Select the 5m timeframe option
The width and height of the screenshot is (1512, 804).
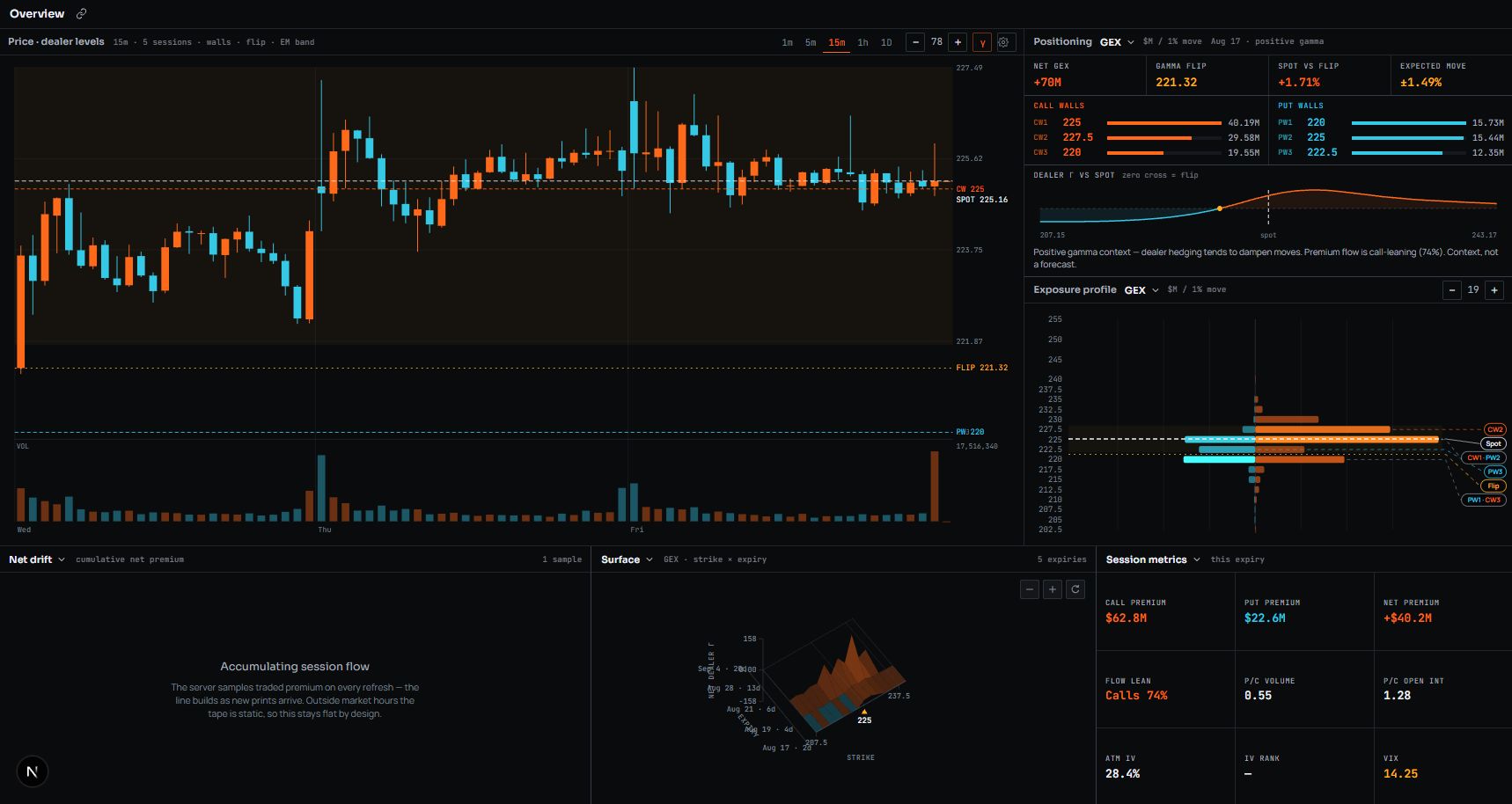(811, 42)
